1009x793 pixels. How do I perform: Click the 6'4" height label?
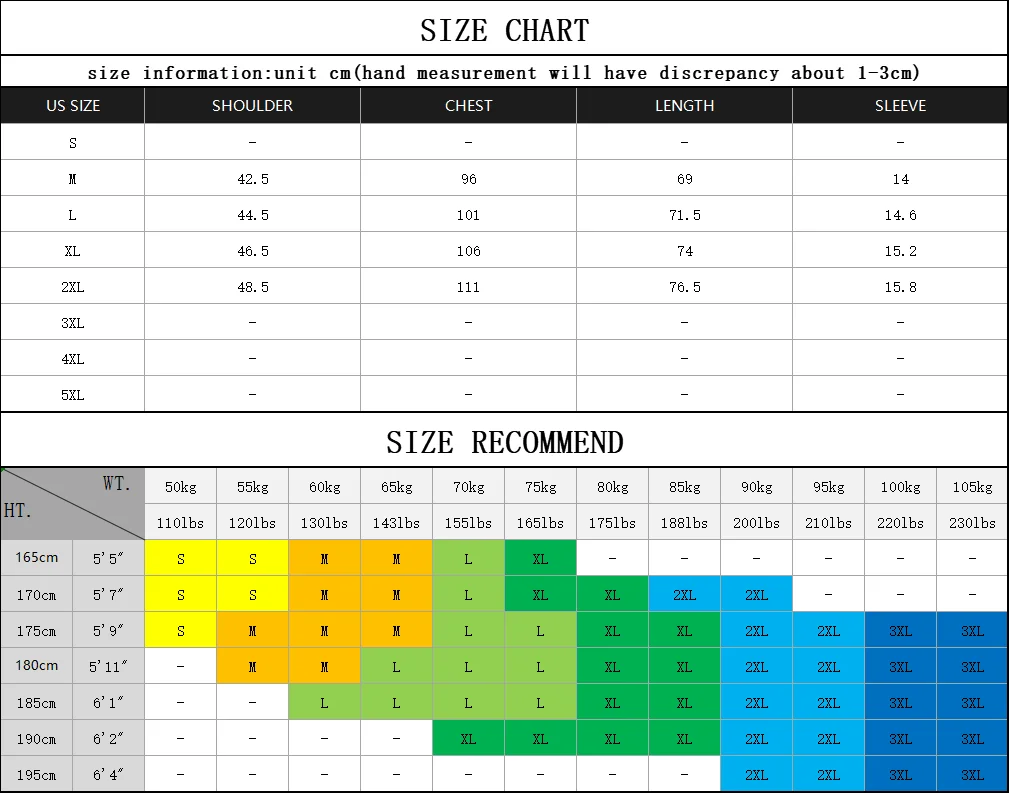click(108, 774)
